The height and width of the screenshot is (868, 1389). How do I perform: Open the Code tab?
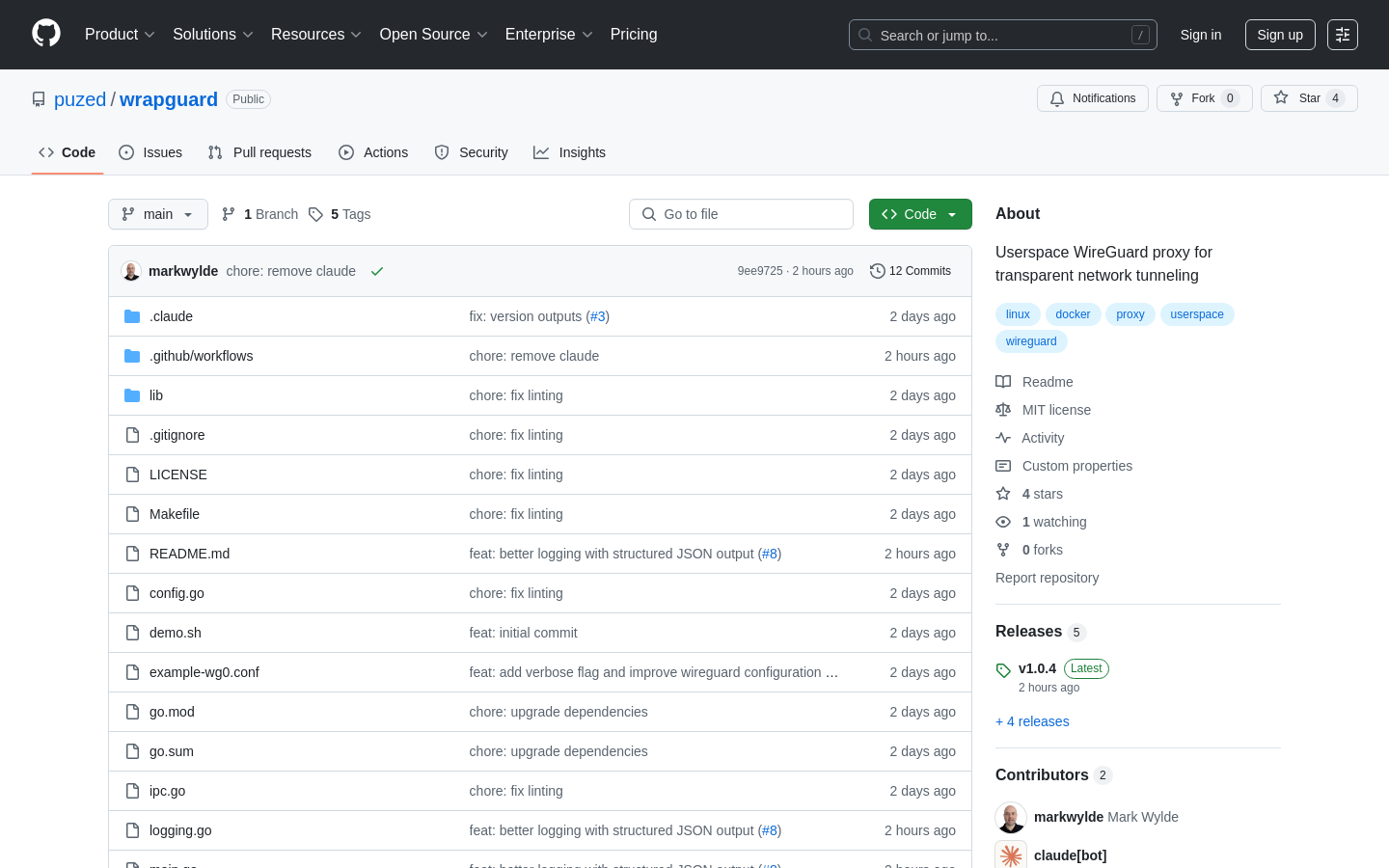pyautogui.click(x=68, y=152)
